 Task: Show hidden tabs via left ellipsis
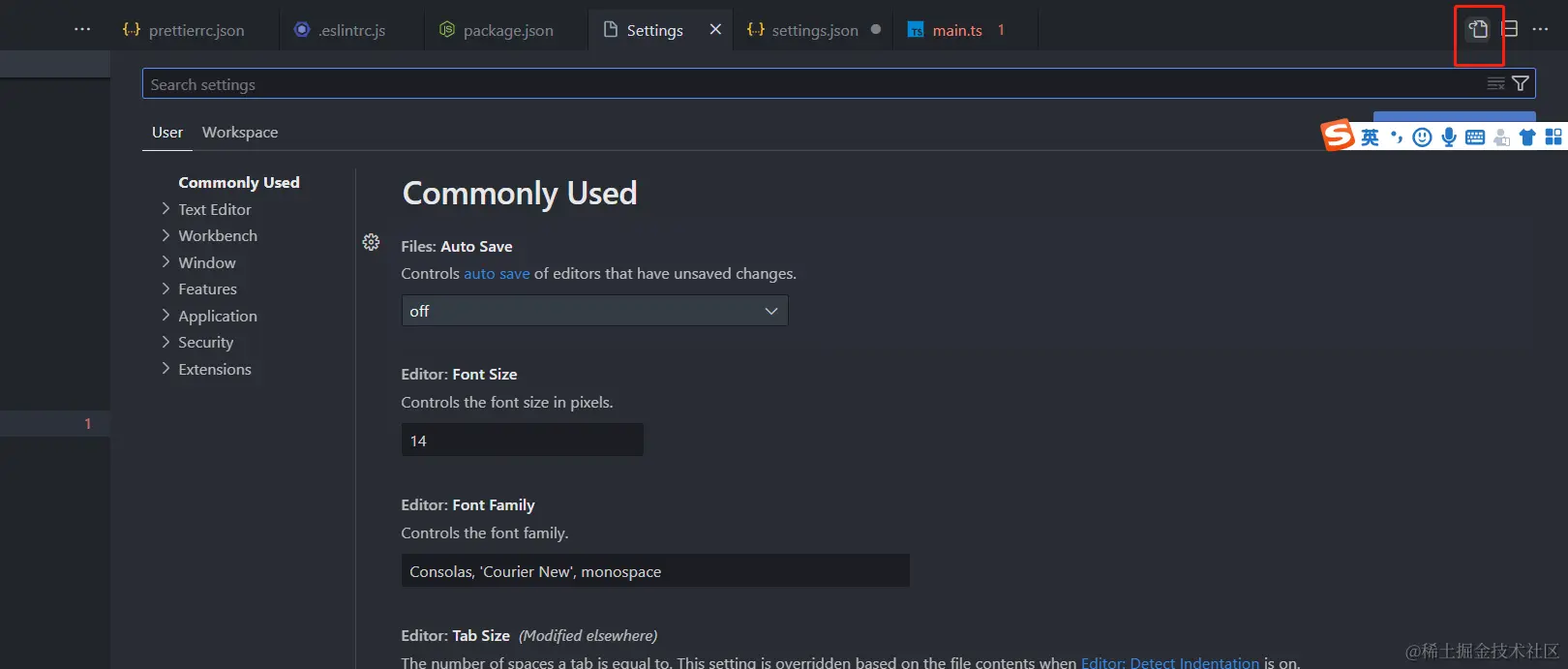click(82, 29)
